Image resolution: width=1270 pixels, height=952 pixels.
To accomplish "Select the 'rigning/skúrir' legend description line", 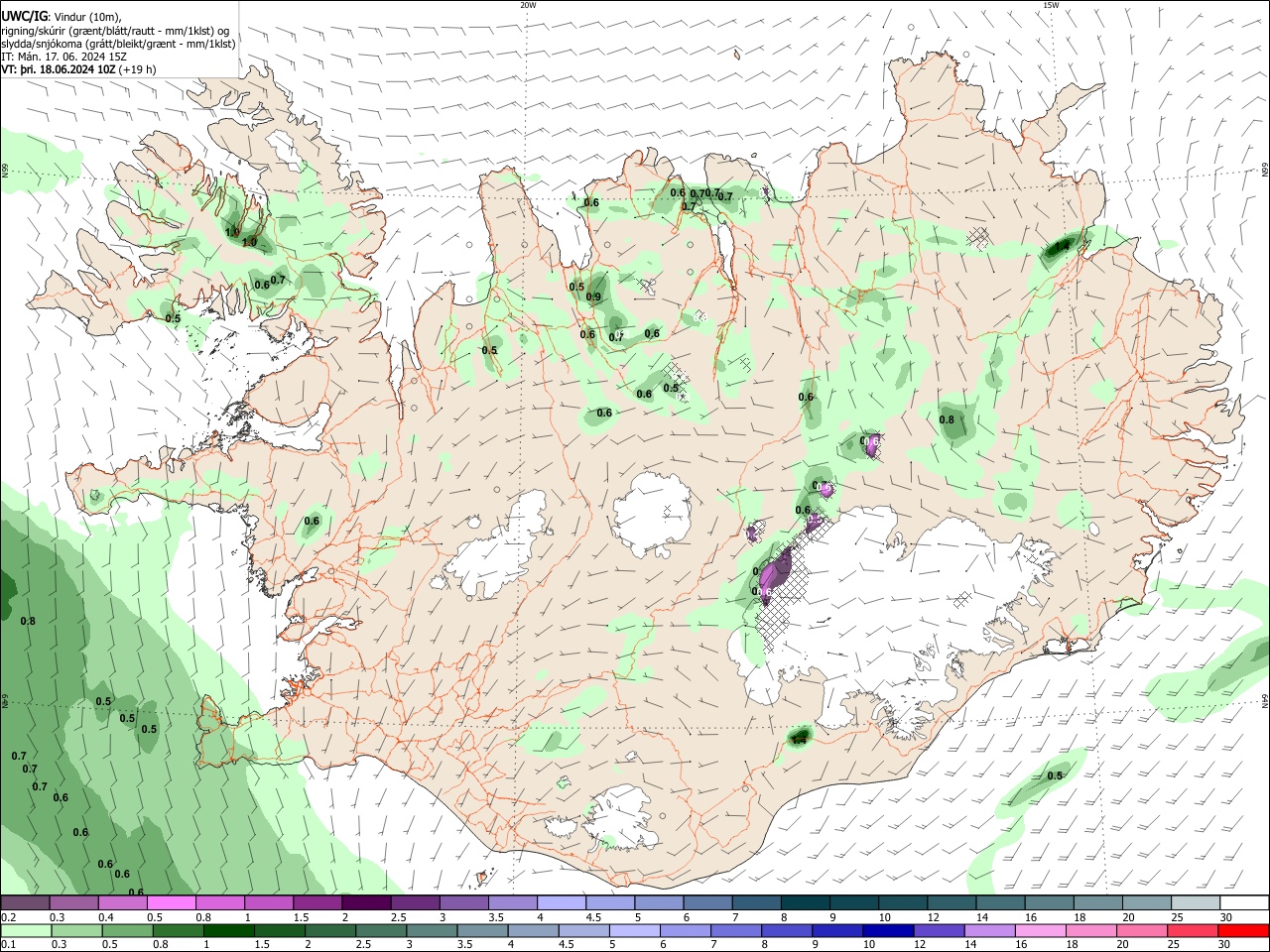I will [x=116, y=30].
